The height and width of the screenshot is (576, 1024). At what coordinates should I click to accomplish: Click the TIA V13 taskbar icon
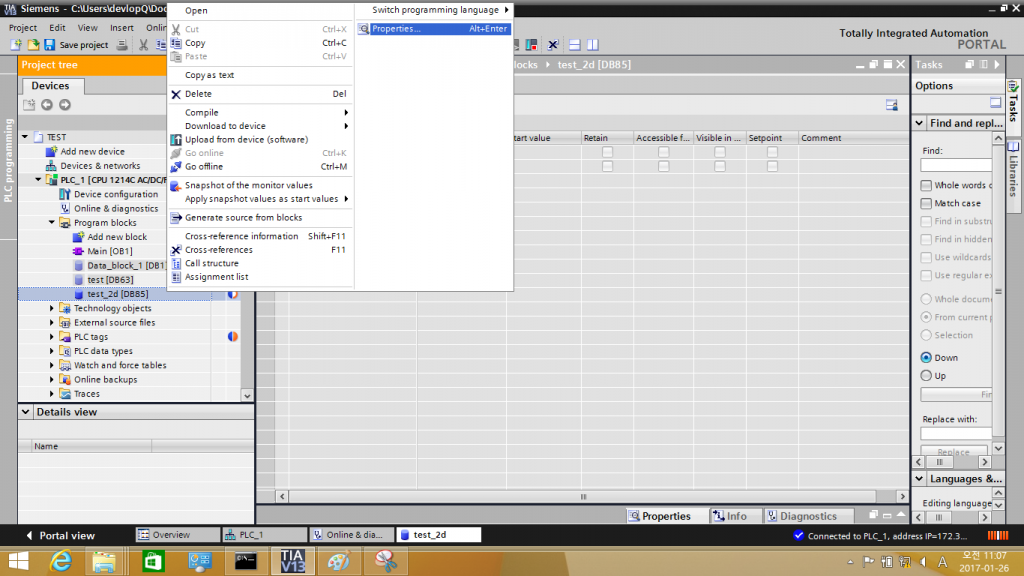(x=293, y=561)
